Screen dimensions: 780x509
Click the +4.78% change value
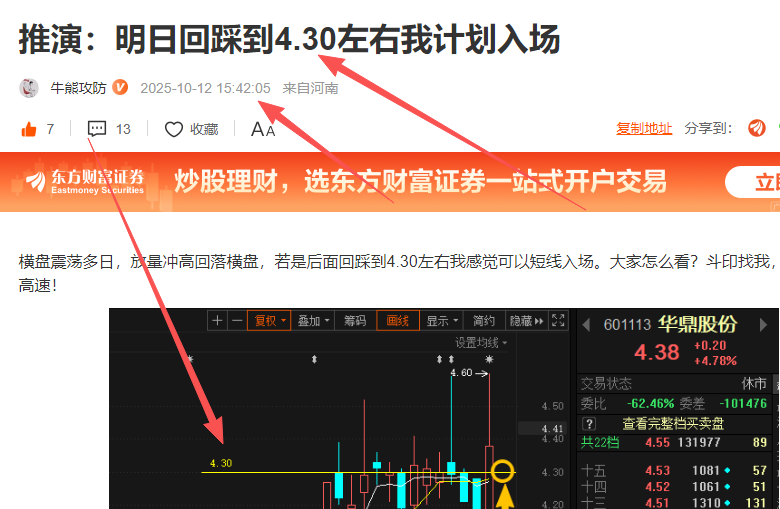pos(715,361)
